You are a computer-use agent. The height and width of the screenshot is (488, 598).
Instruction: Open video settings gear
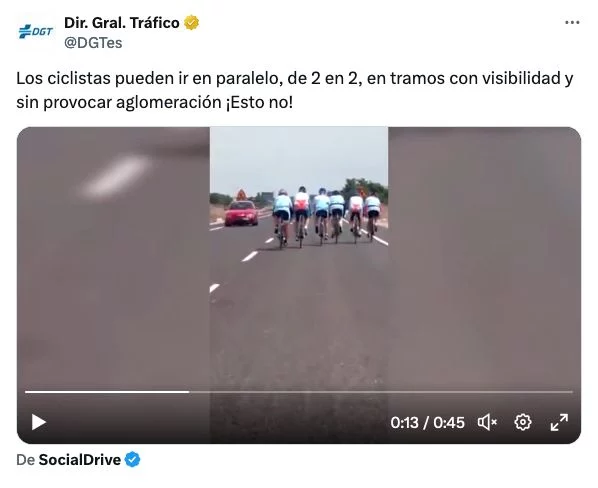(522, 422)
